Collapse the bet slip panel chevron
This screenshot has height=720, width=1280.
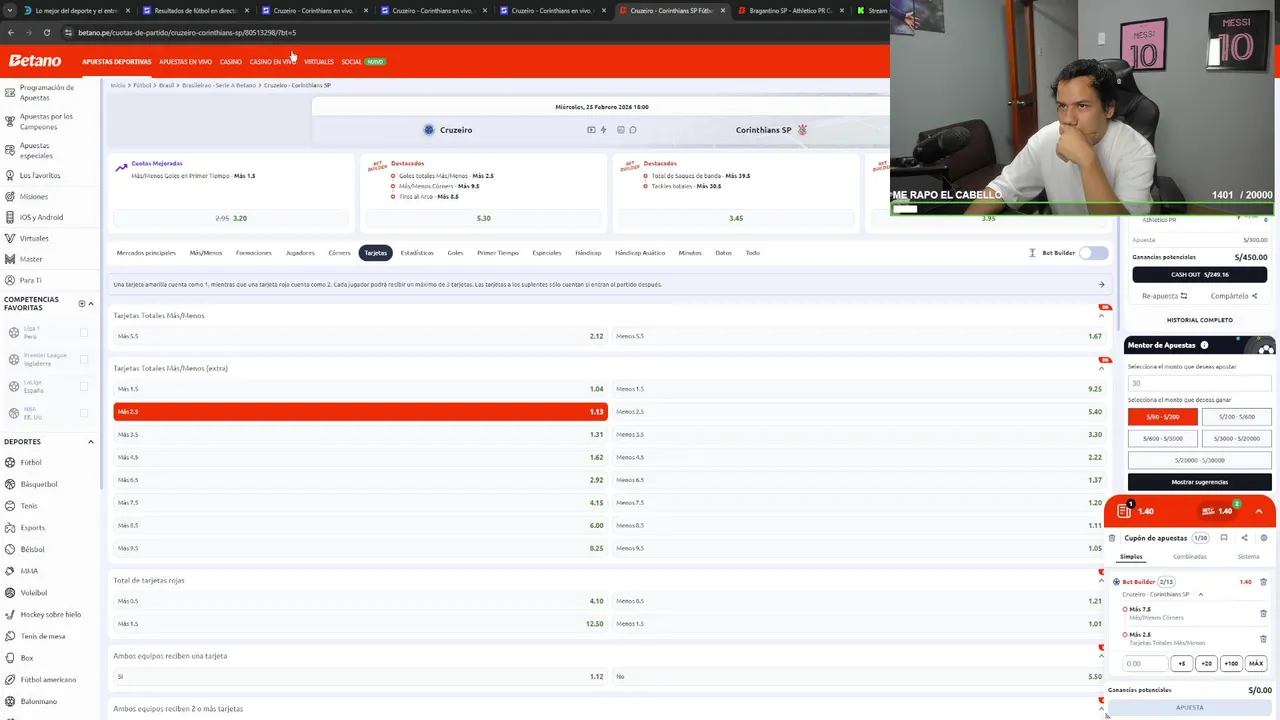(1259, 511)
